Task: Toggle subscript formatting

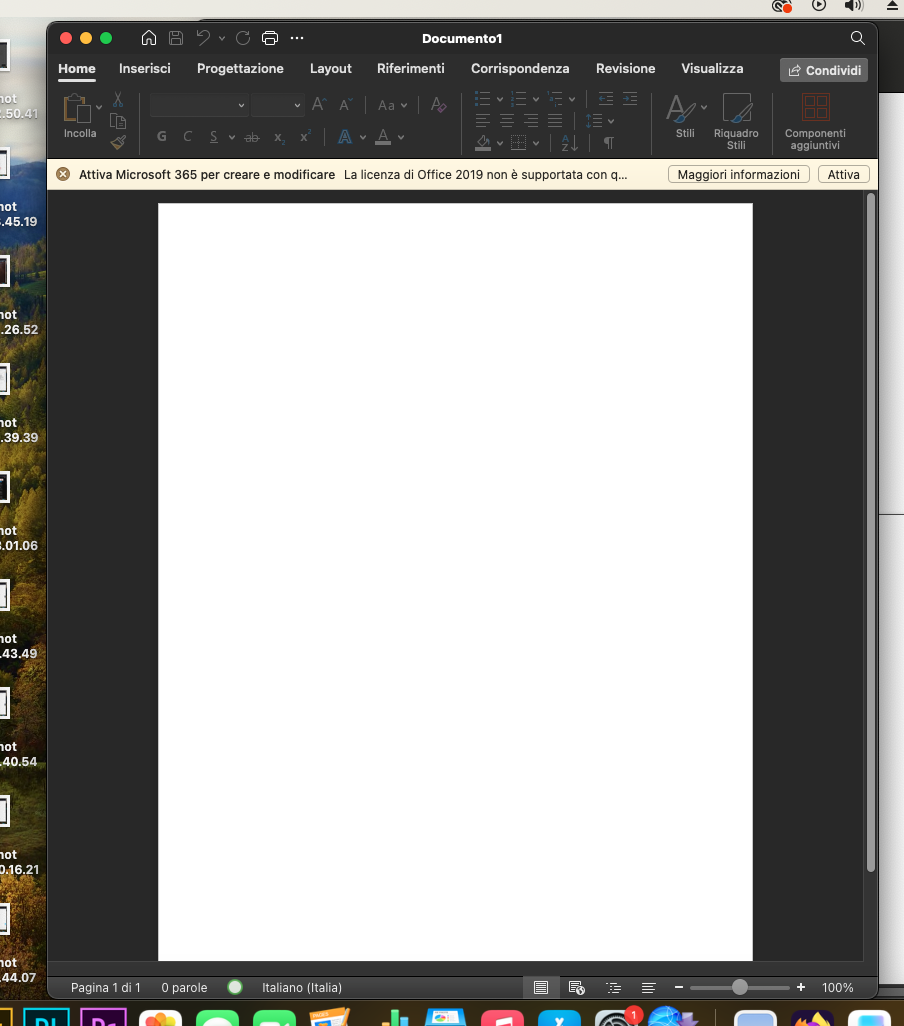Action: [279, 137]
